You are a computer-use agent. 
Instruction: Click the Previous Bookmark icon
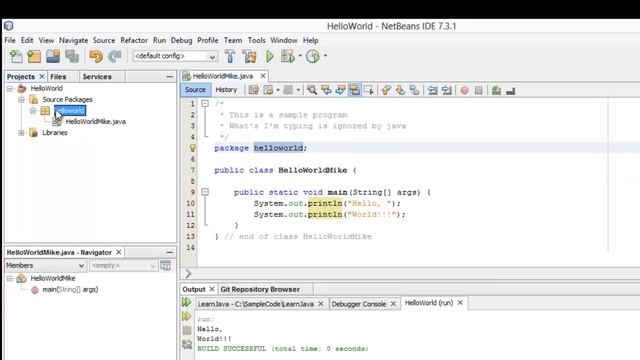coord(386,90)
